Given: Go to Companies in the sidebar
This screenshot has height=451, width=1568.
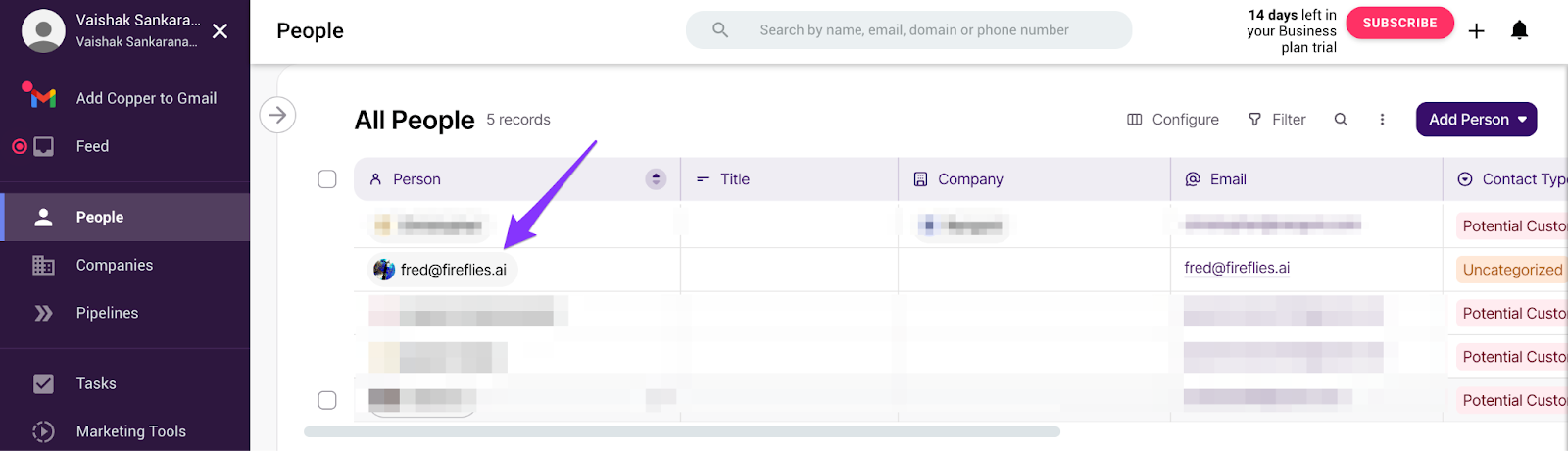Looking at the screenshot, I should 114,265.
